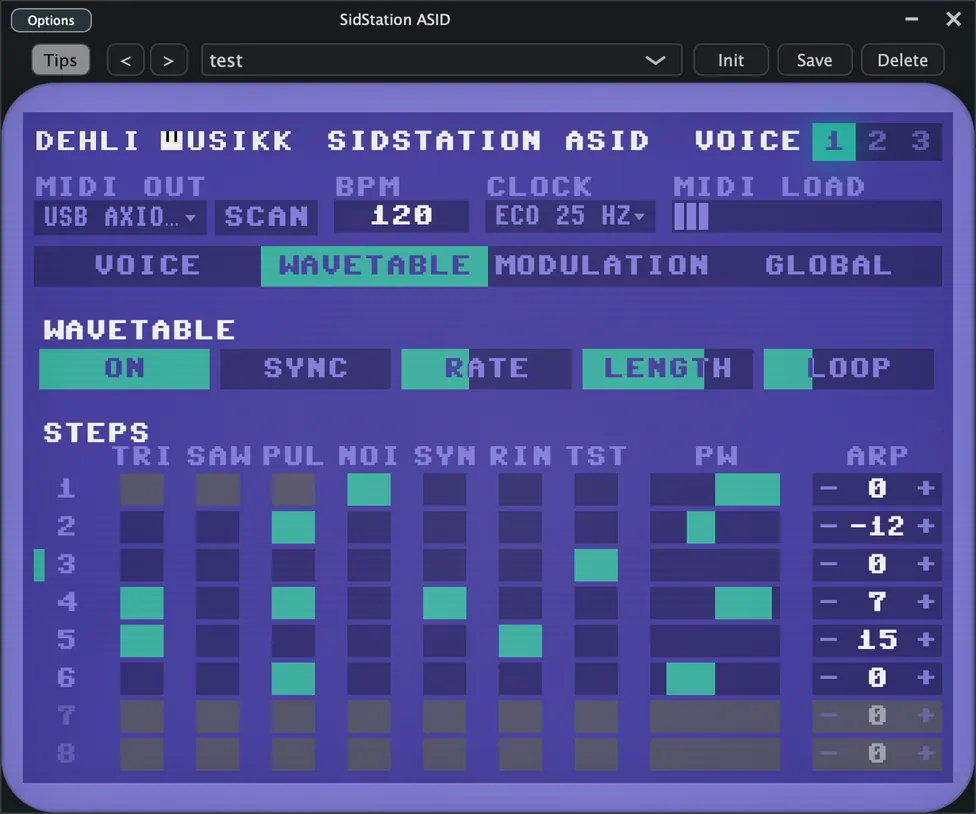Switch to the WAVETABLE tab
976x814 pixels.
tap(374, 266)
